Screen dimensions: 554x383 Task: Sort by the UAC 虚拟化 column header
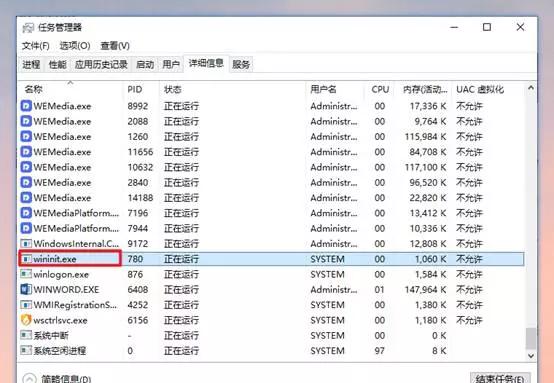coord(488,89)
